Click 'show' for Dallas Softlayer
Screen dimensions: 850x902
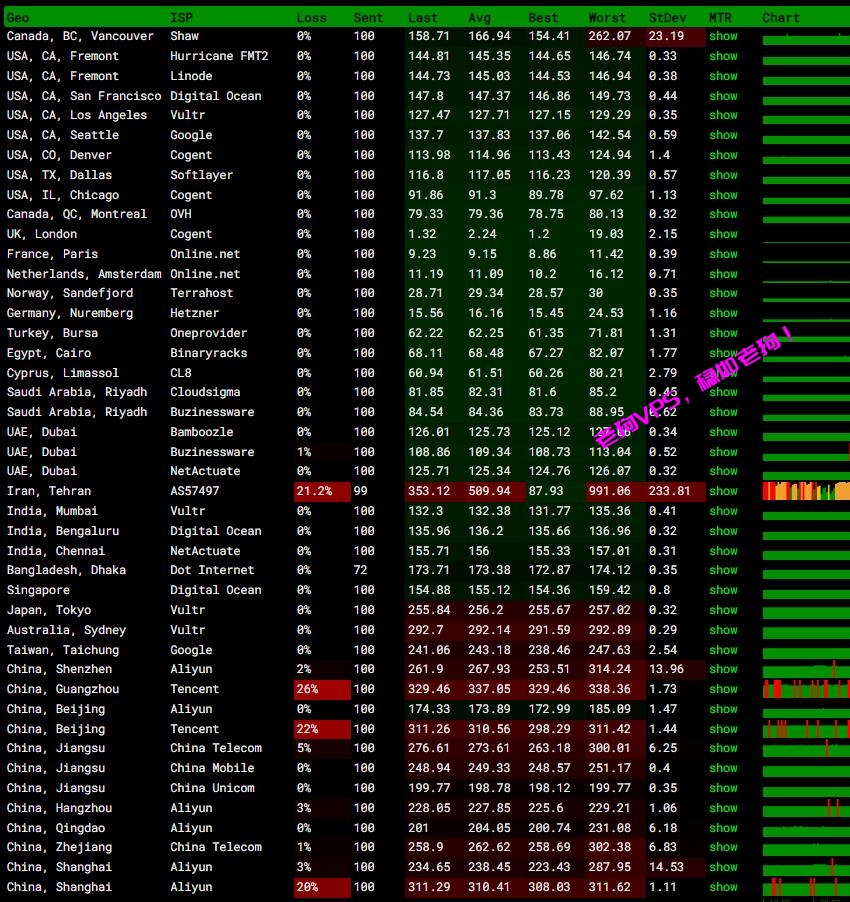(x=723, y=175)
